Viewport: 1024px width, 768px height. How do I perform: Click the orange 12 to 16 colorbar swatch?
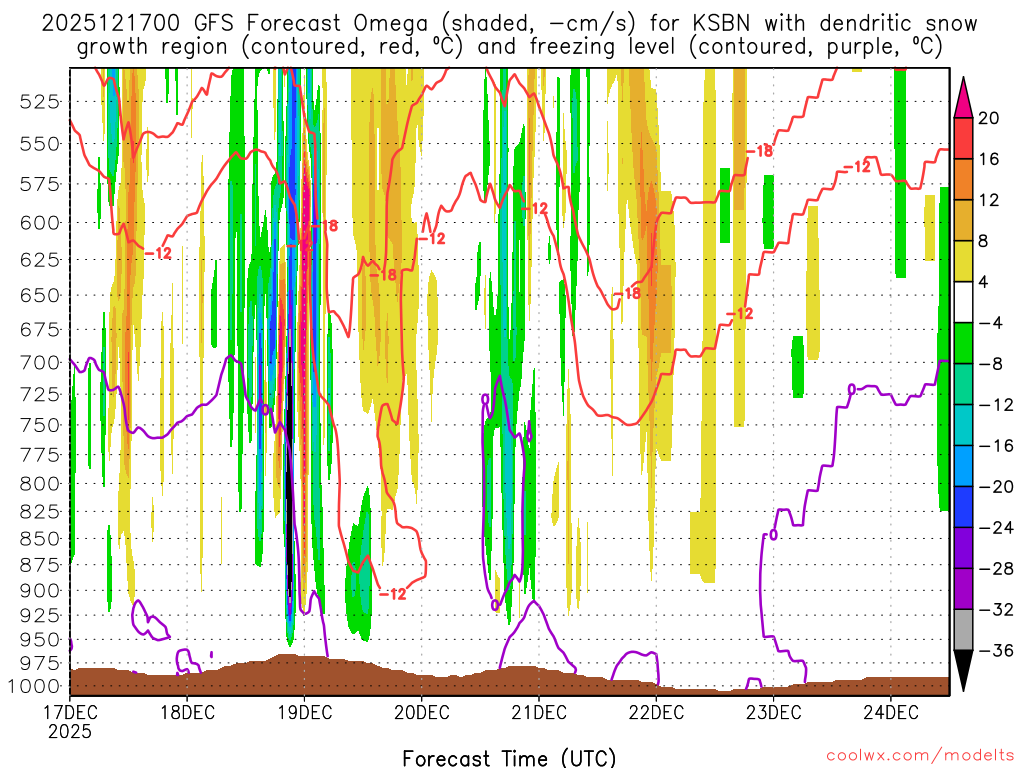[963, 180]
